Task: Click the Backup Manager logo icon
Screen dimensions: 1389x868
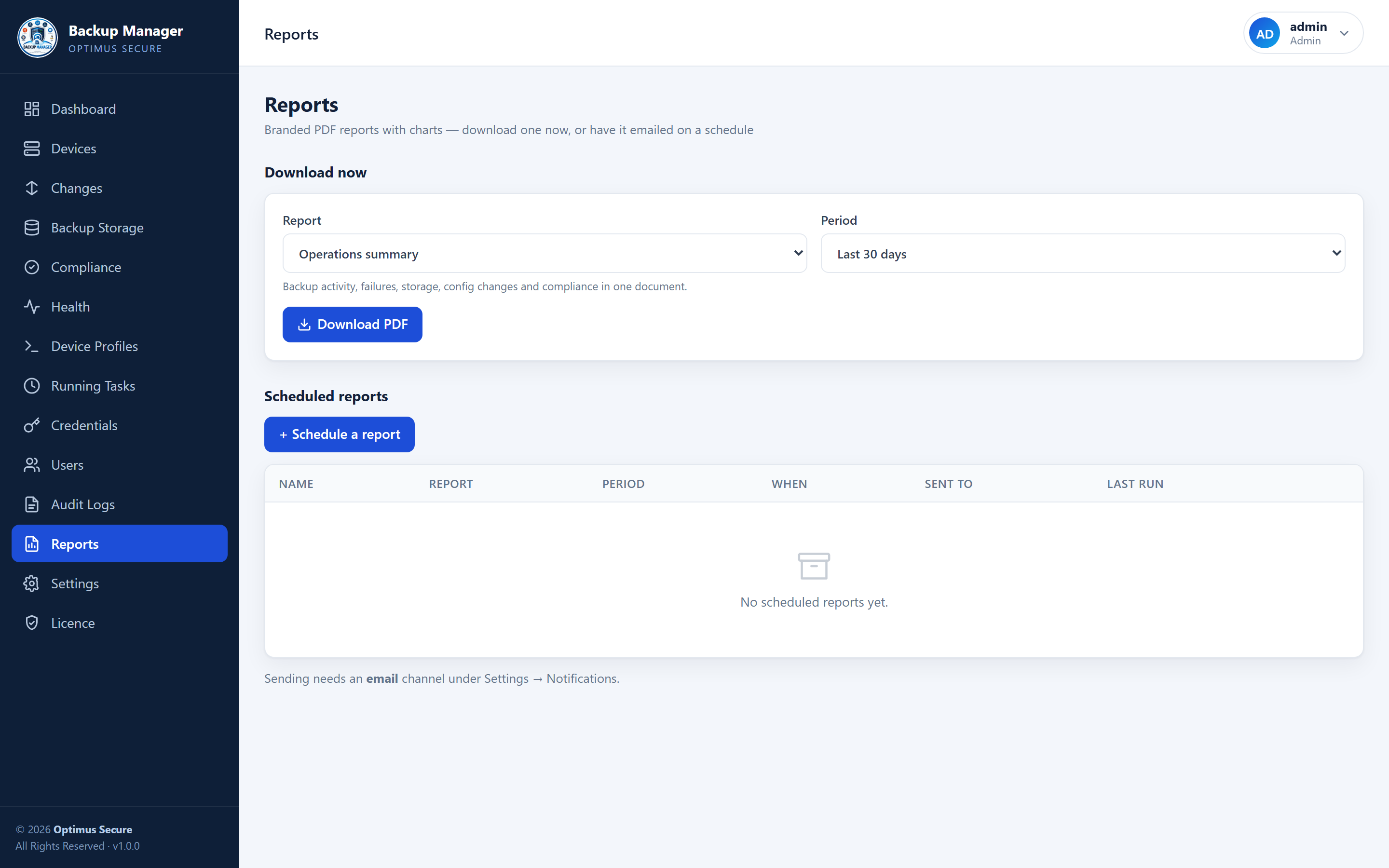Action: point(37,37)
